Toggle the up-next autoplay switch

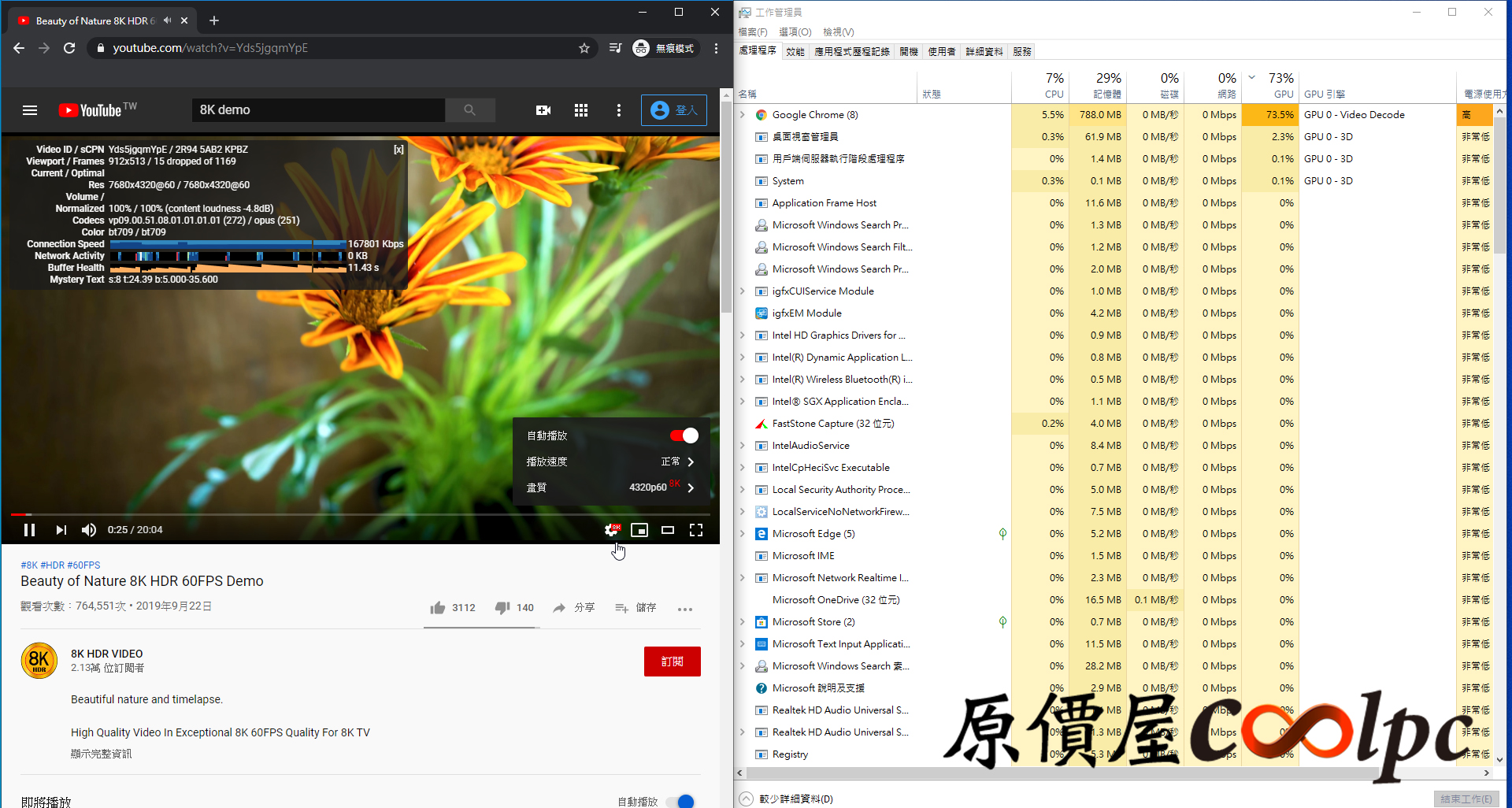(680, 801)
